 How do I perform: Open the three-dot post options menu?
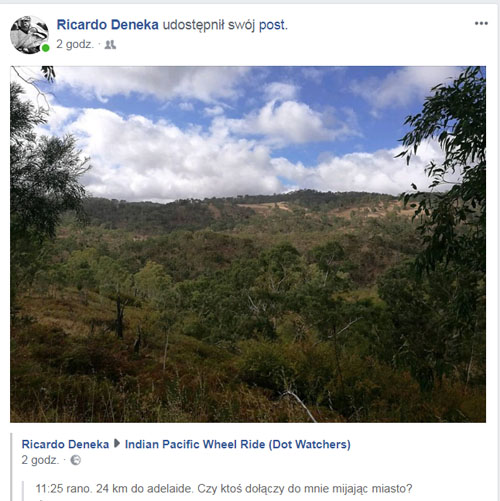[x=481, y=23]
